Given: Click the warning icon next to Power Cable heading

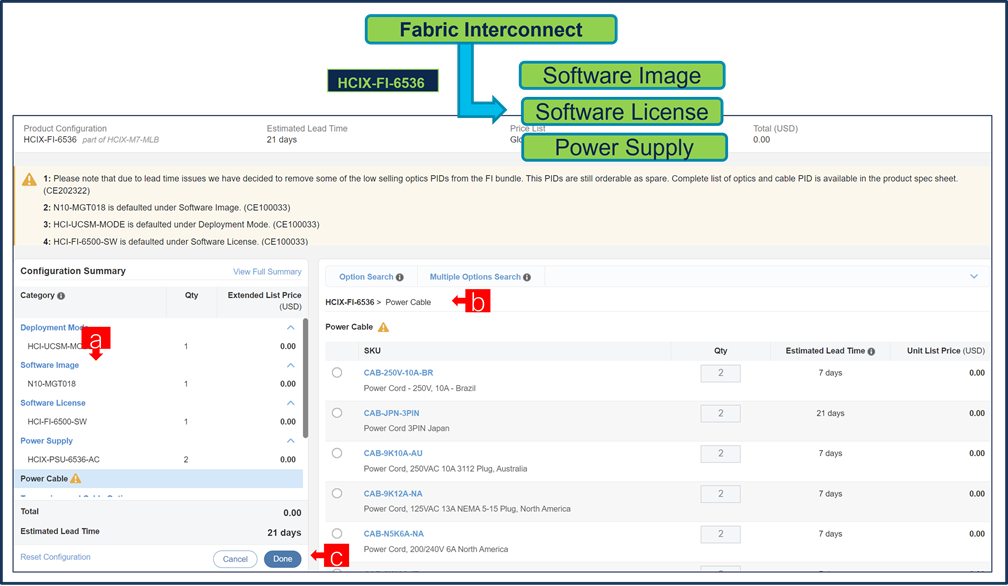Looking at the screenshot, I should pos(384,327).
